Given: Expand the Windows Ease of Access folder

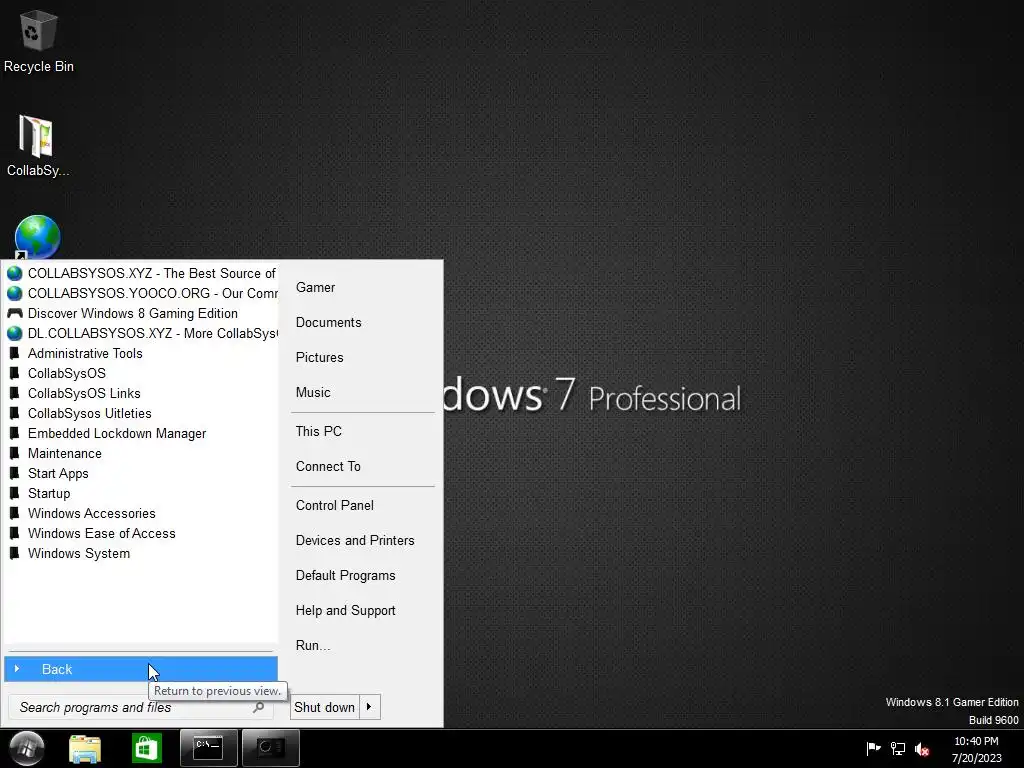Looking at the screenshot, I should tap(141, 534).
